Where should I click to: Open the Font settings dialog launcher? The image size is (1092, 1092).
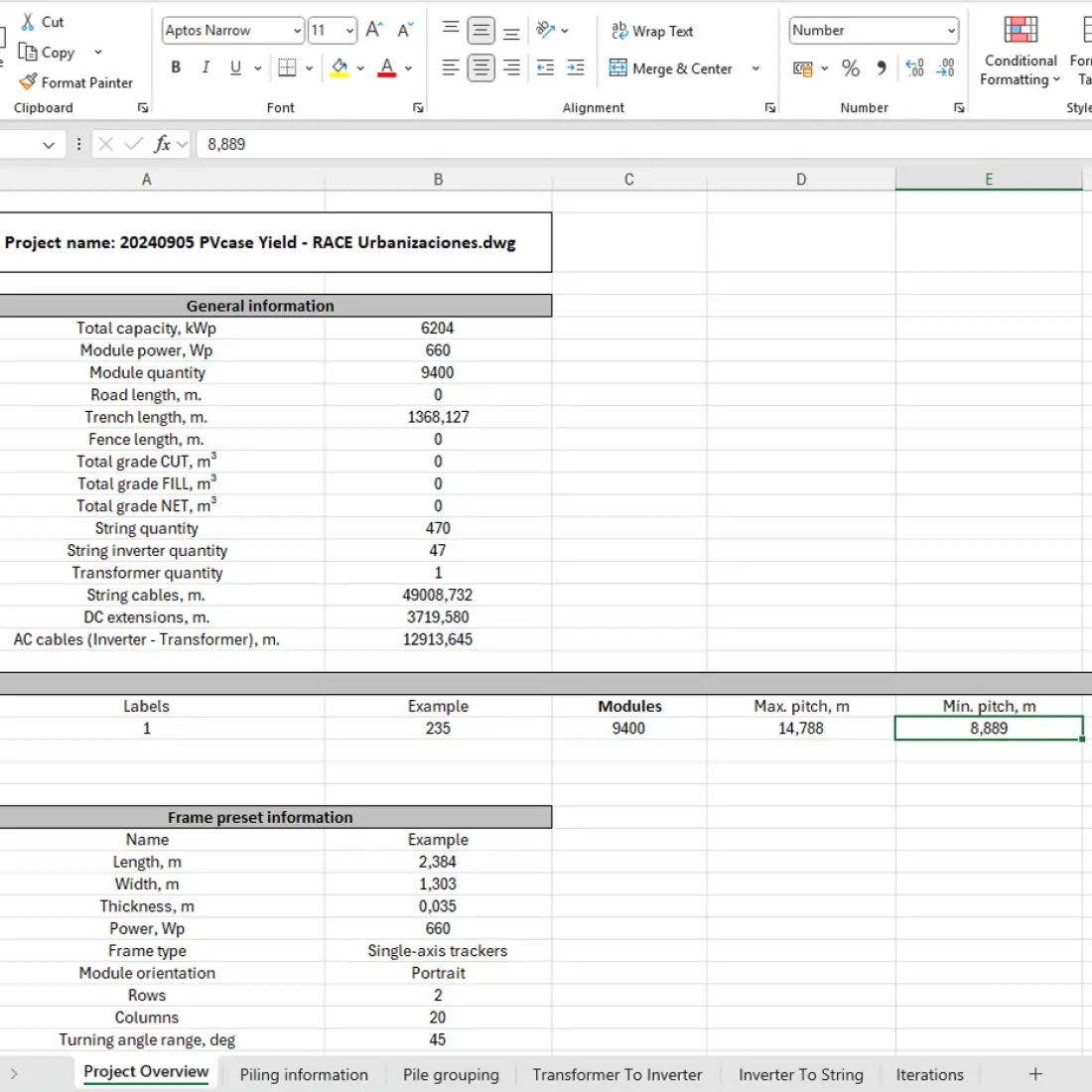(x=418, y=107)
